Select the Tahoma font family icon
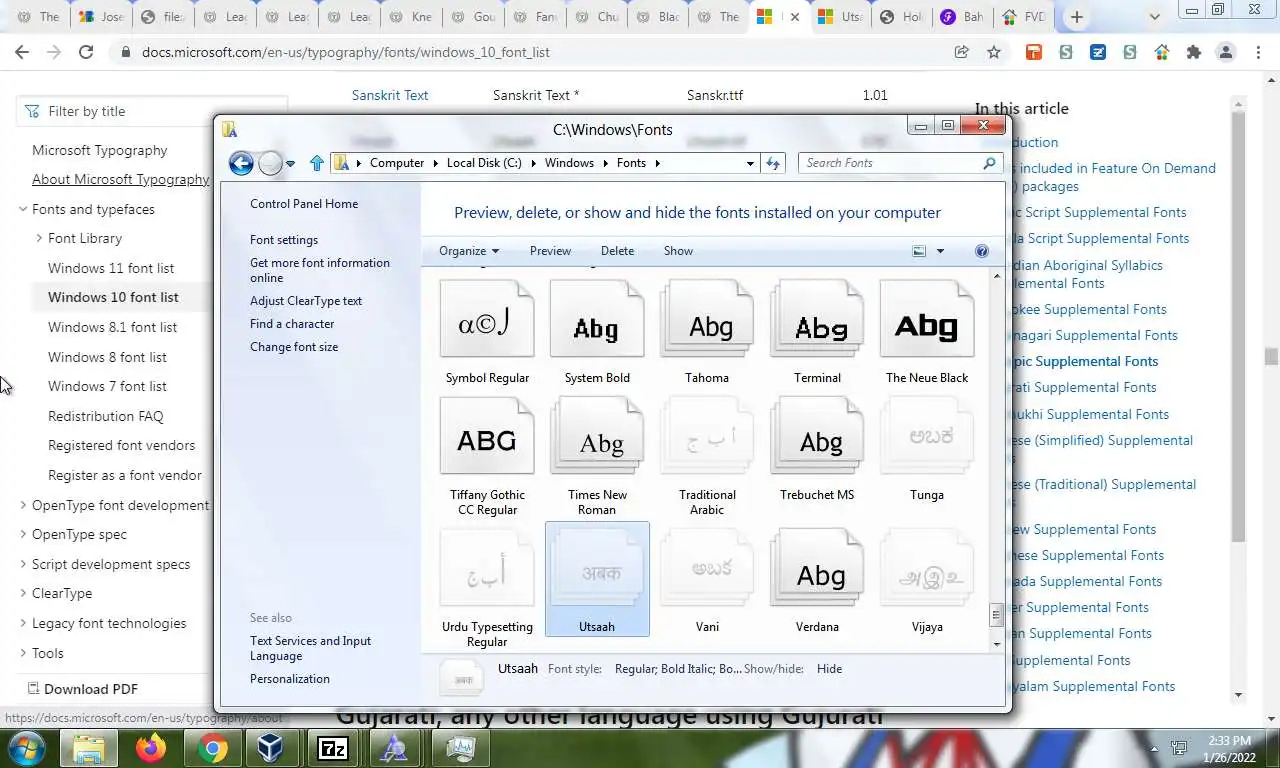Screen dimensions: 1280x768 tap(707, 320)
